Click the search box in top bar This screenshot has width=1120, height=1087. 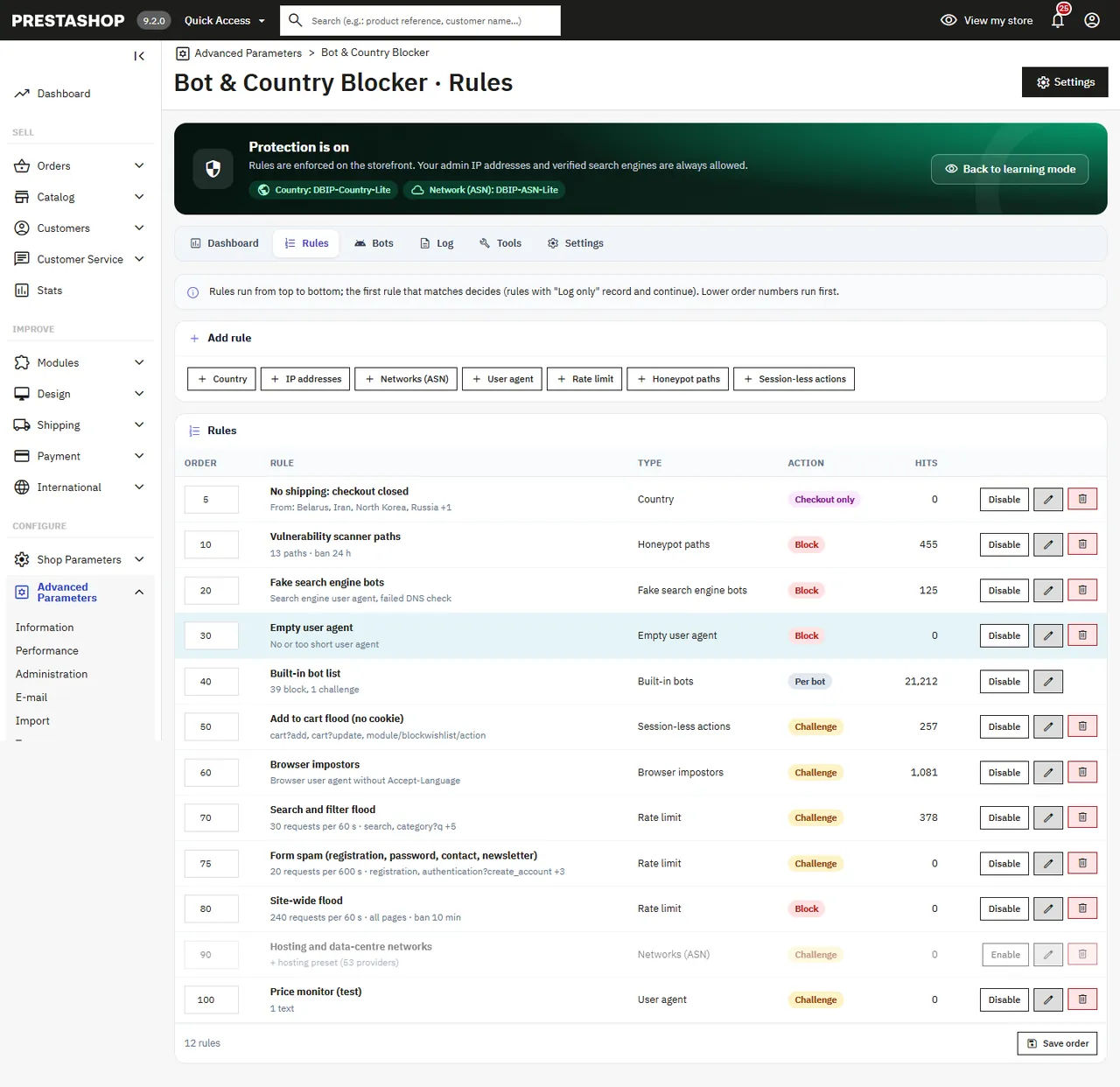[x=420, y=20]
